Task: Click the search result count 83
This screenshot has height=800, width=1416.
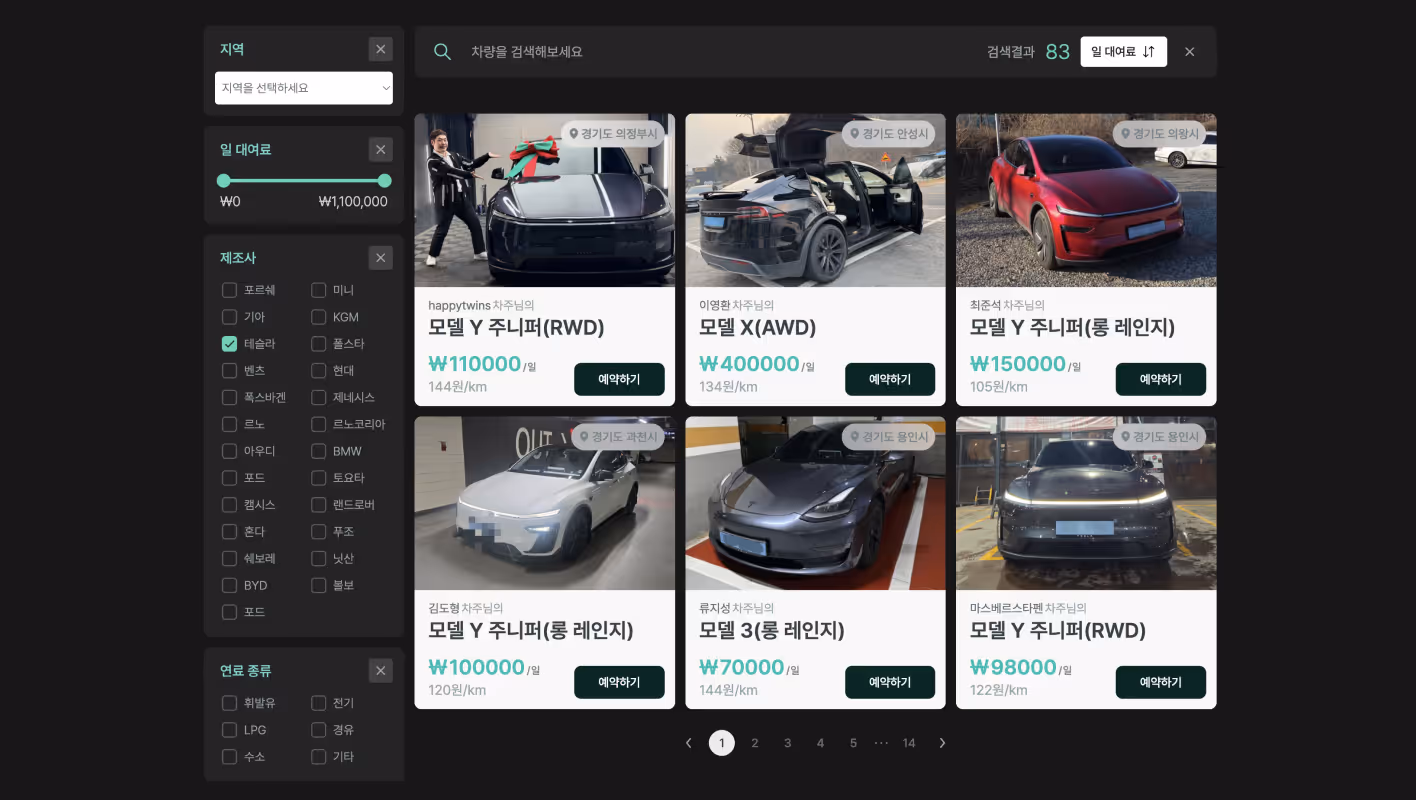Action: click(1058, 52)
